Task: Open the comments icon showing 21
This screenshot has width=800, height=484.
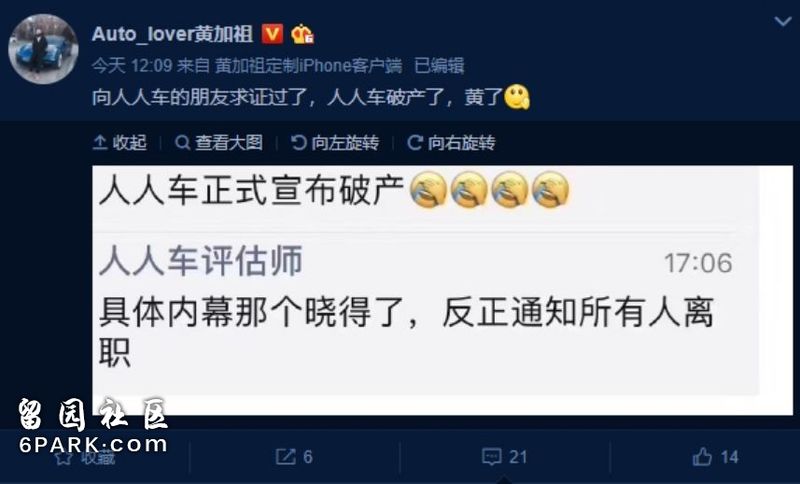Action: coord(504,456)
